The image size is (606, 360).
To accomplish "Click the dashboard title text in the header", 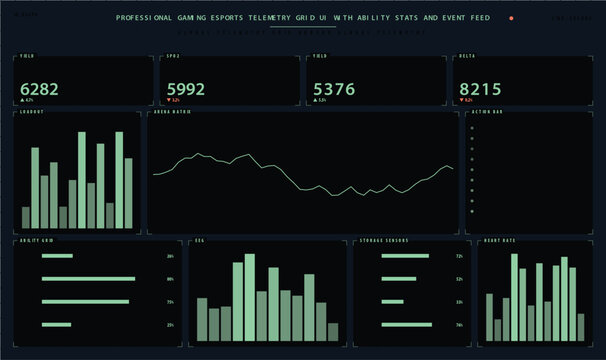I will [x=303, y=18].
